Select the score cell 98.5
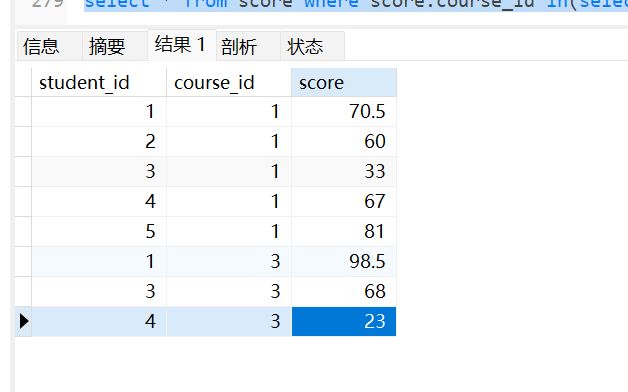Screen dimensions: 628x392 [344, 261]
